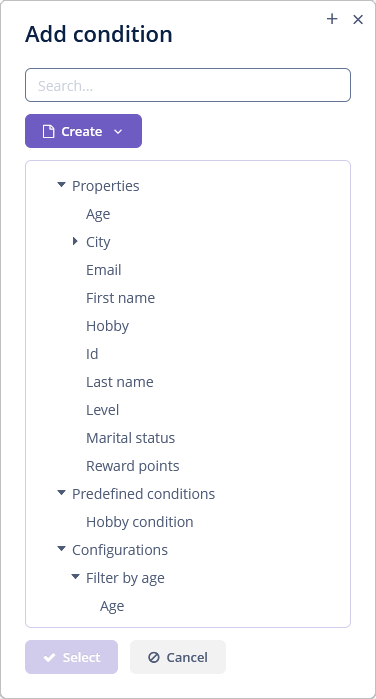Viewport: 376px width, 699px height.
Task: Click the Select button
Action: (71, 657)
